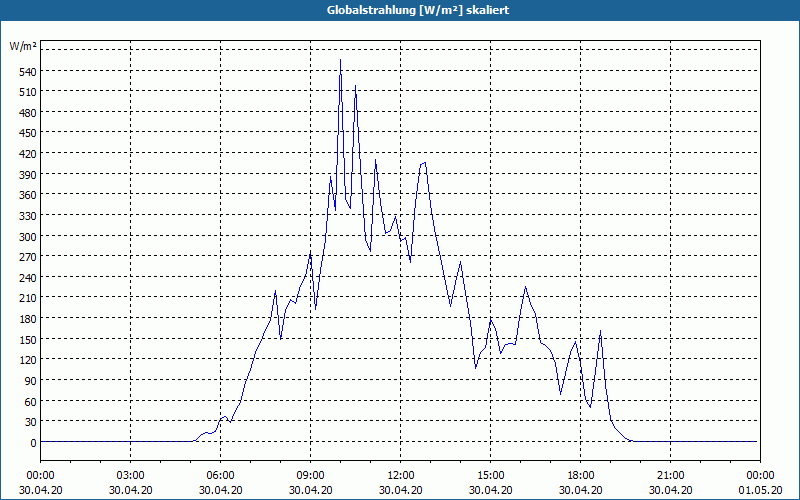Select the y-axis value 180
Viewport: 800px width, 500px height.
tap(28, 319)
